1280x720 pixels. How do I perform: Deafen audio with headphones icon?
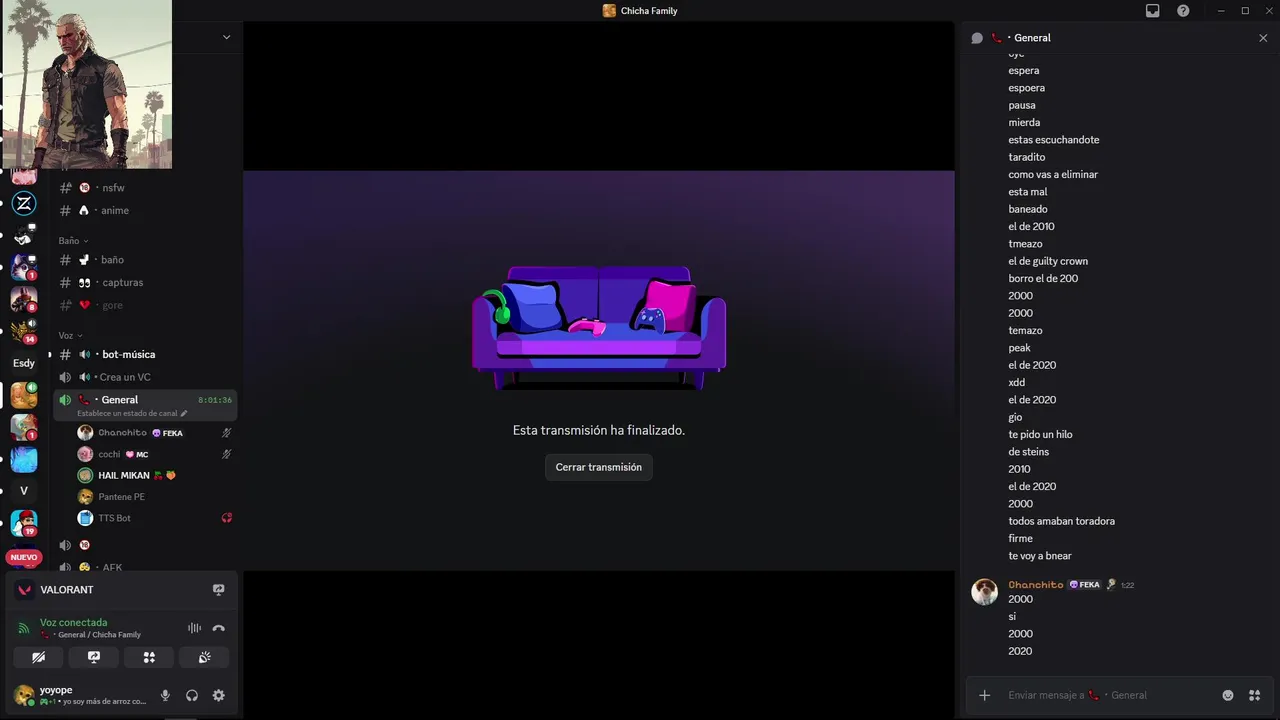[x=192, y=695]
